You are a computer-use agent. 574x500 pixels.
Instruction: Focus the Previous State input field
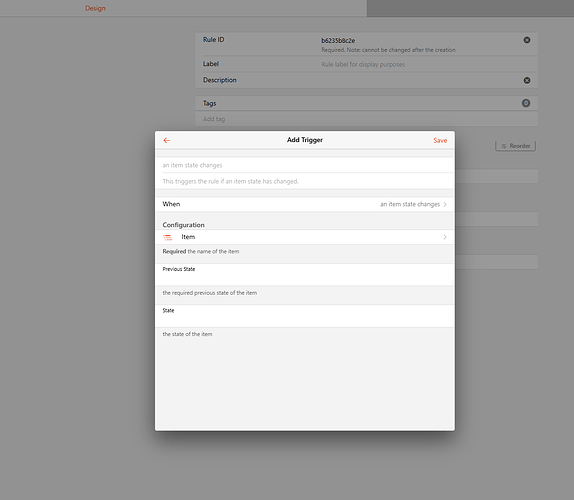coord(305,278)
